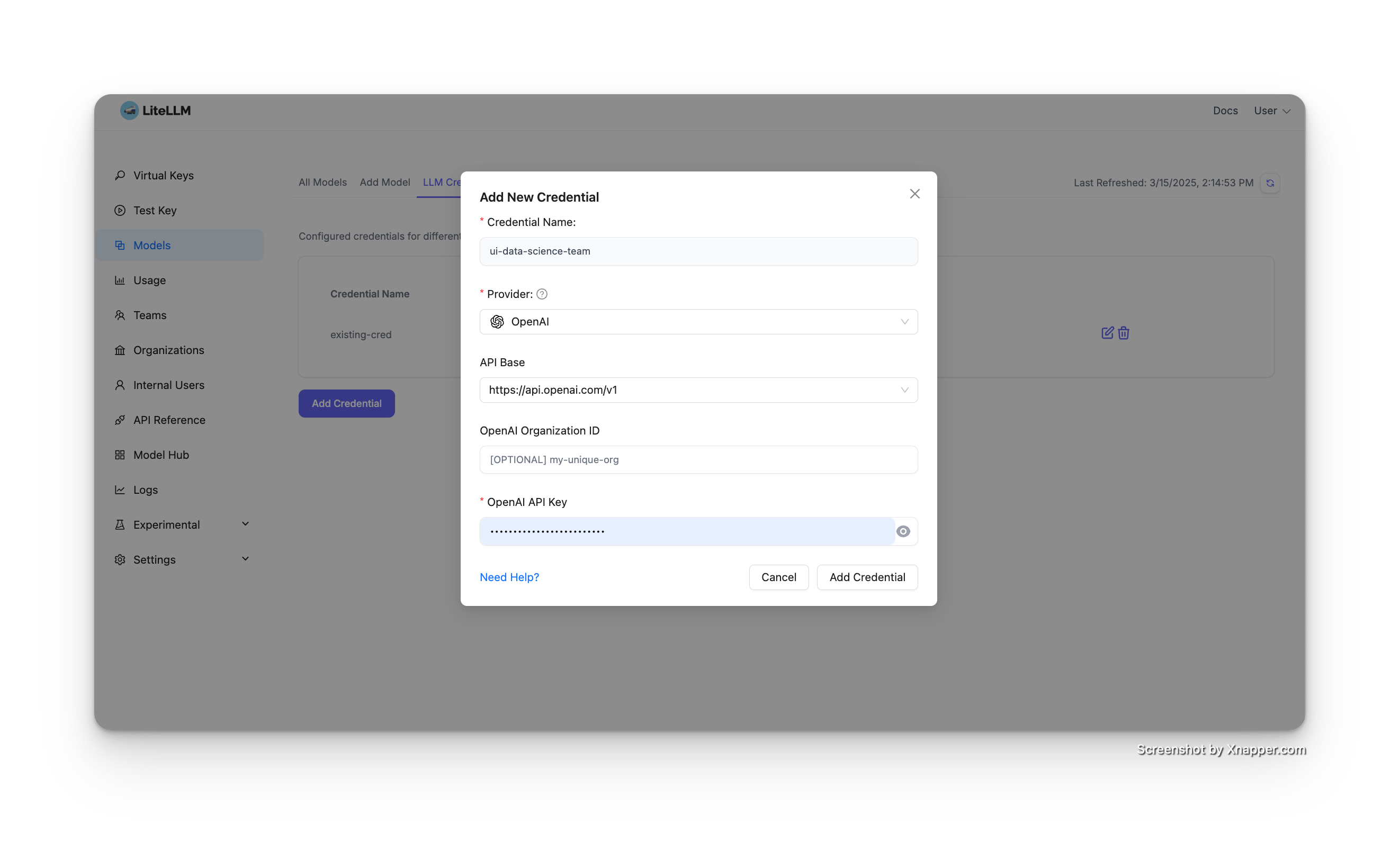Open Virtual Keys from the sidebar
Viewport: 1400px width, 851px height.
pyautogui.click(x=163, y=175)
